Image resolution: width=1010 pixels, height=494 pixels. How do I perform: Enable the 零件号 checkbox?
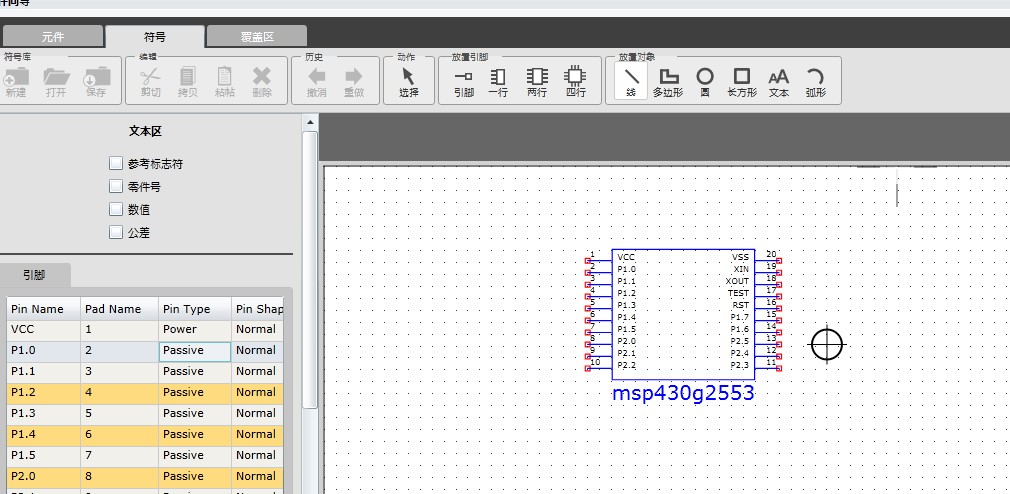(116, 186)
